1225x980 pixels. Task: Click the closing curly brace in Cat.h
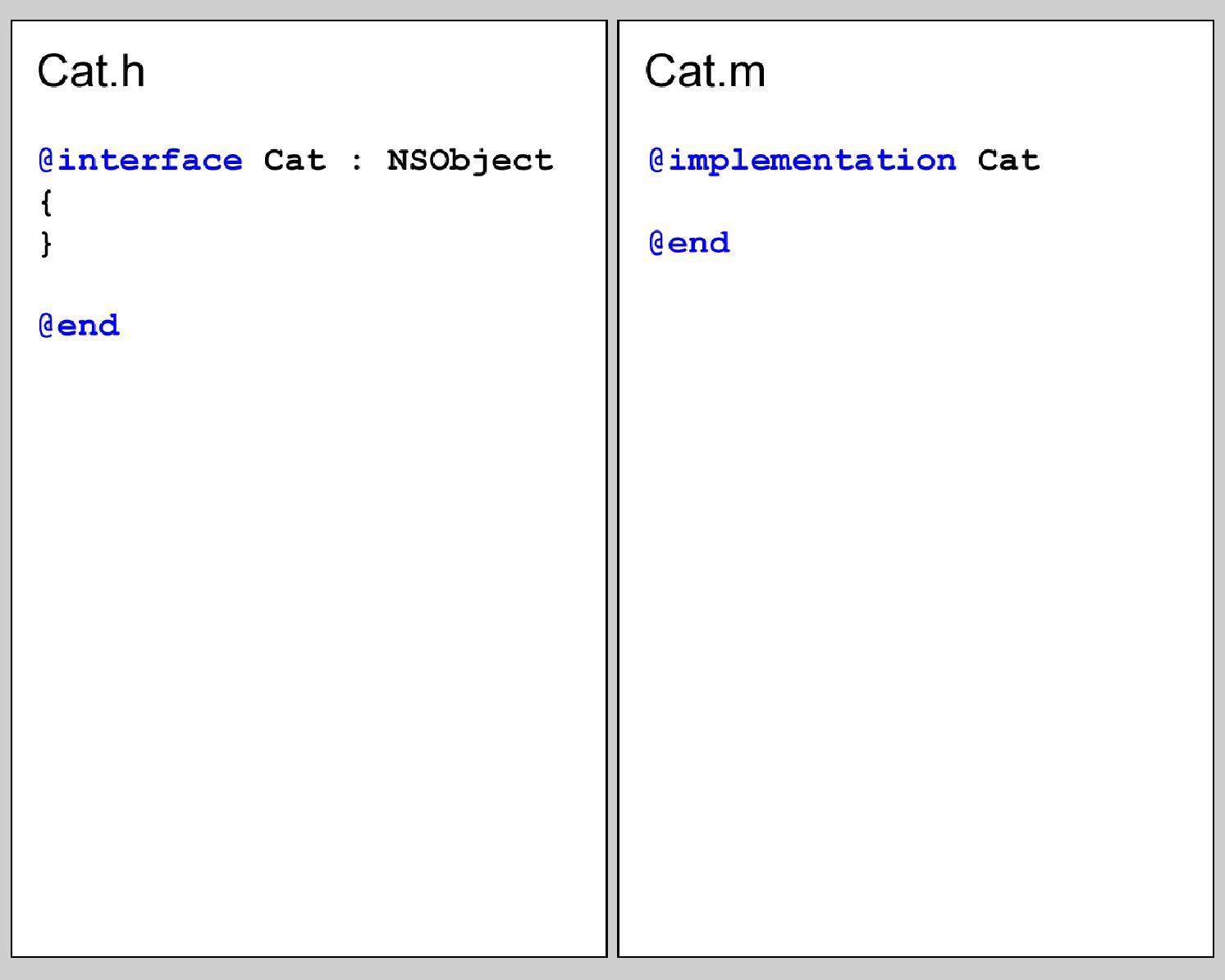46,244
